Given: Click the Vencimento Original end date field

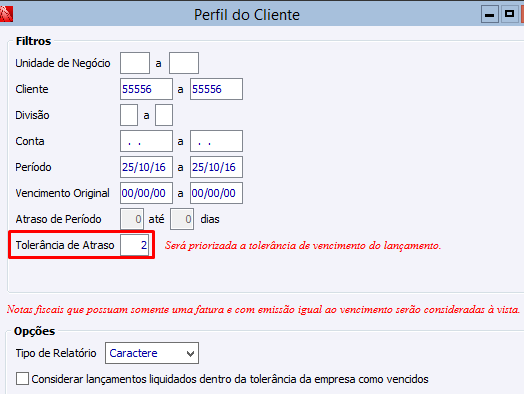Looking at the screenshot, I should [217, 193].
